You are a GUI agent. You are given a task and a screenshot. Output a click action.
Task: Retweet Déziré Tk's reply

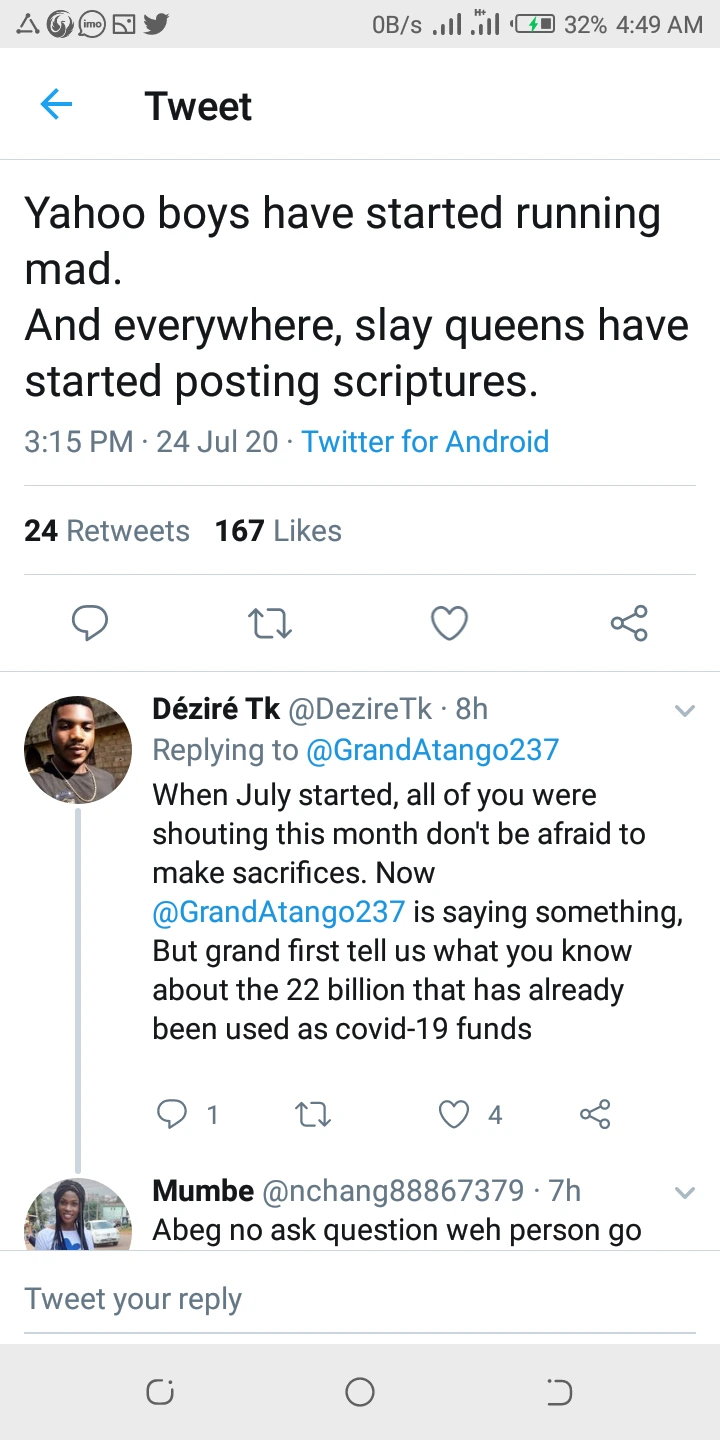(313, 1114)
